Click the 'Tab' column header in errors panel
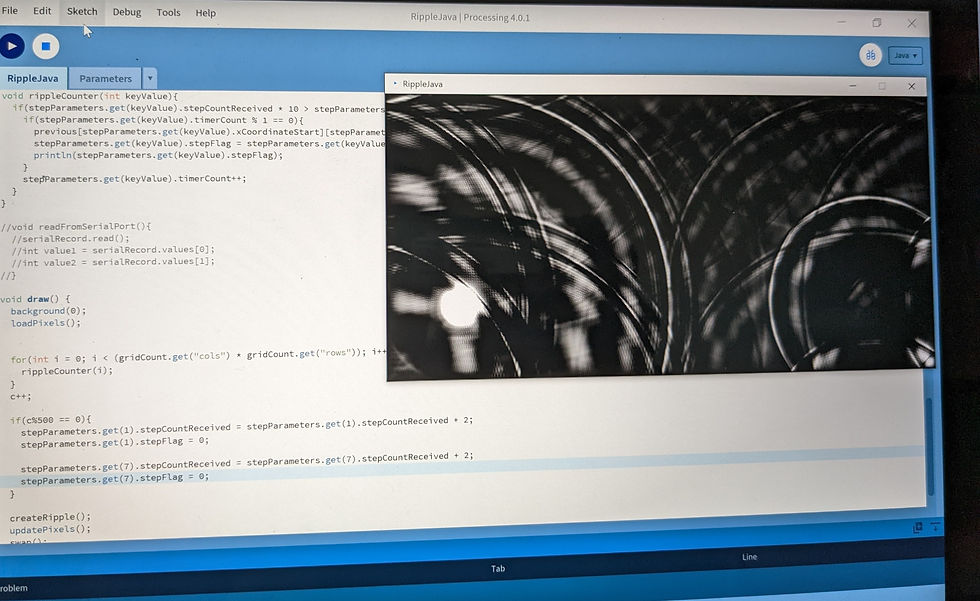Image resolution: width=980 pixels, height=601 pixels. pos(498,568)
